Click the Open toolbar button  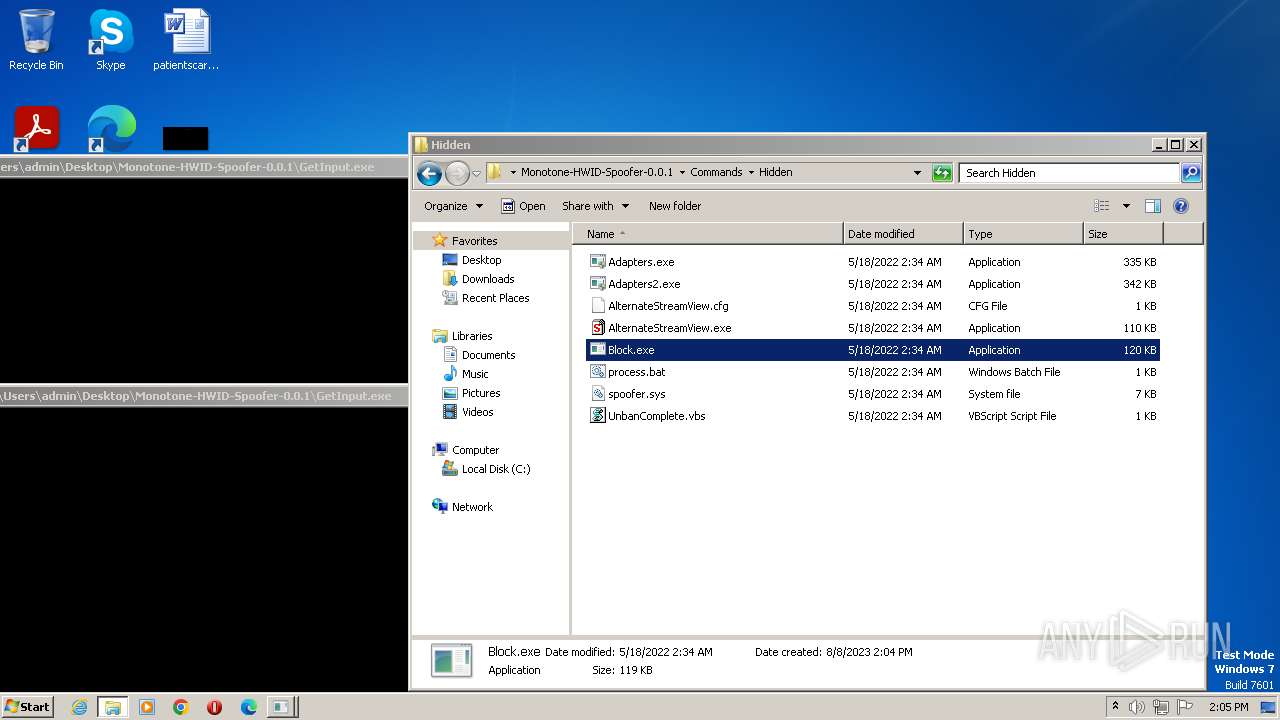(x=523, y=206)
